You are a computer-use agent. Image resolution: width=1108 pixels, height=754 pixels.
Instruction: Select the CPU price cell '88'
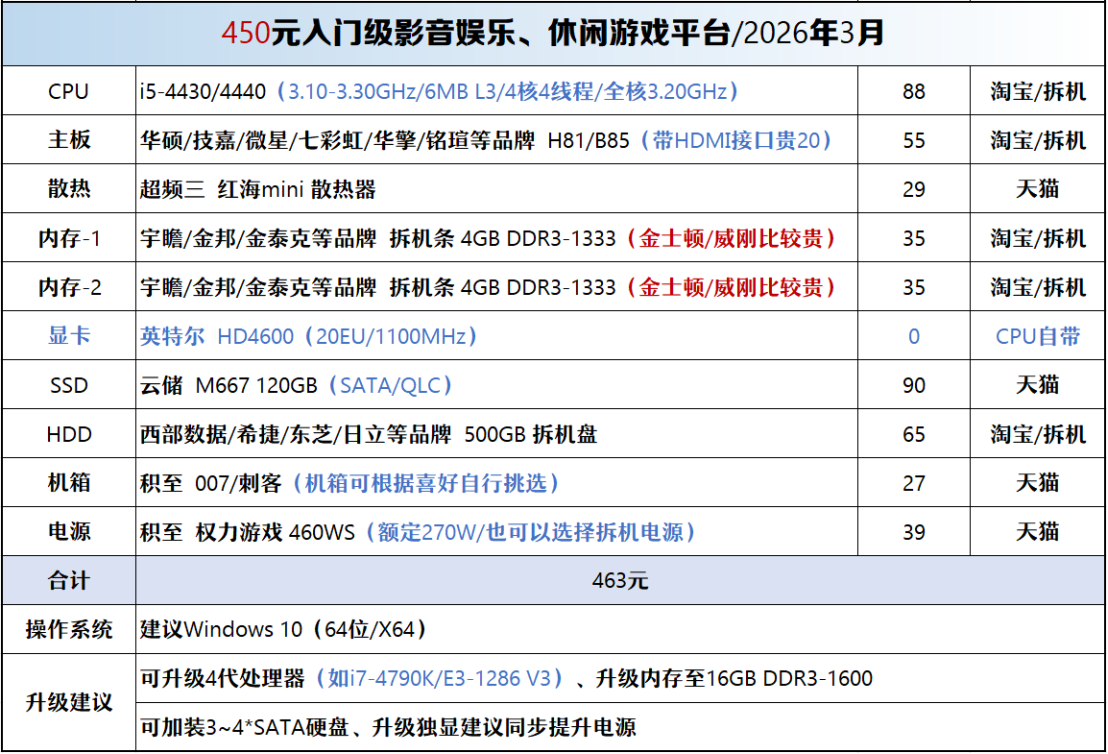coord(914,91)
